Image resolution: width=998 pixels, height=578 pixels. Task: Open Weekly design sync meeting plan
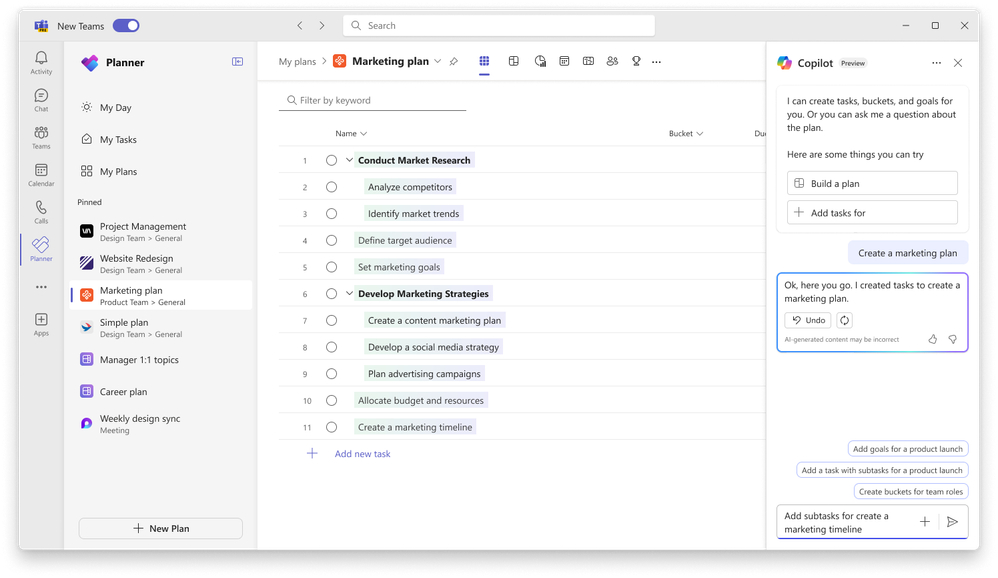coord(160,424)
